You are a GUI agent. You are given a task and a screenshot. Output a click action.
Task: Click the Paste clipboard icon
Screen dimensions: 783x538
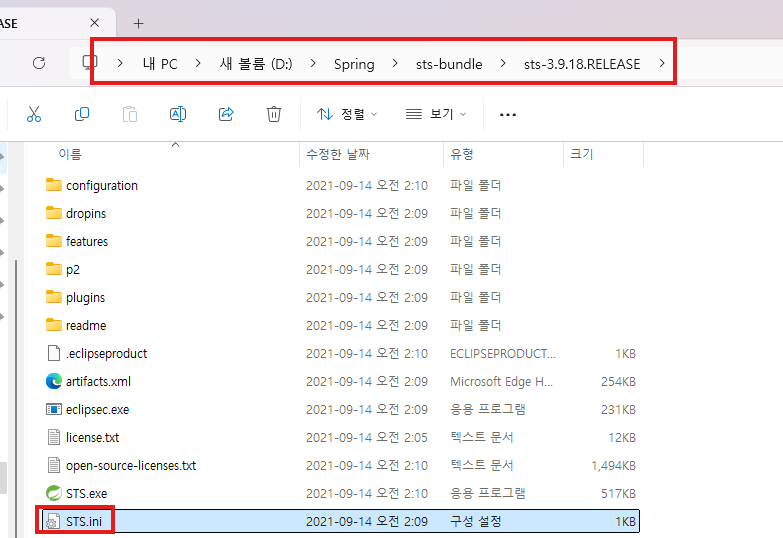tap(130, 114)
